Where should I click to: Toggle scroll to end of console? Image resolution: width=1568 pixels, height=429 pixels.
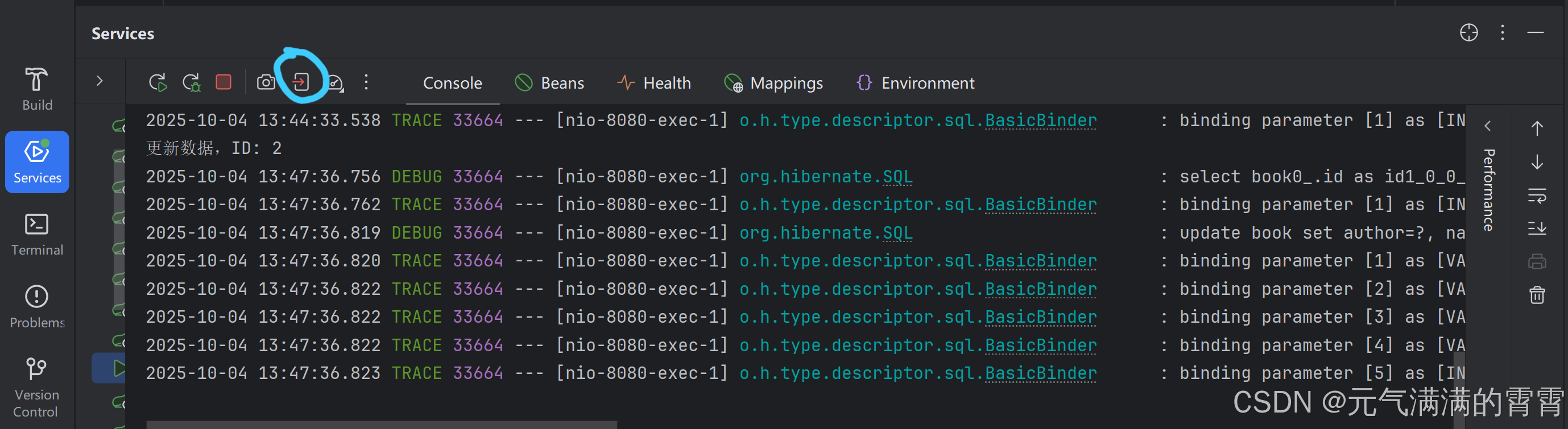(1537, 229)
